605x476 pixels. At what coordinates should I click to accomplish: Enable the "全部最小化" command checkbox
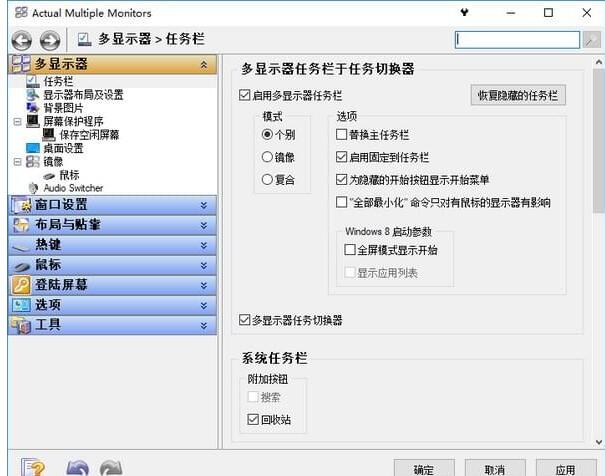click(x=341, y=202)
